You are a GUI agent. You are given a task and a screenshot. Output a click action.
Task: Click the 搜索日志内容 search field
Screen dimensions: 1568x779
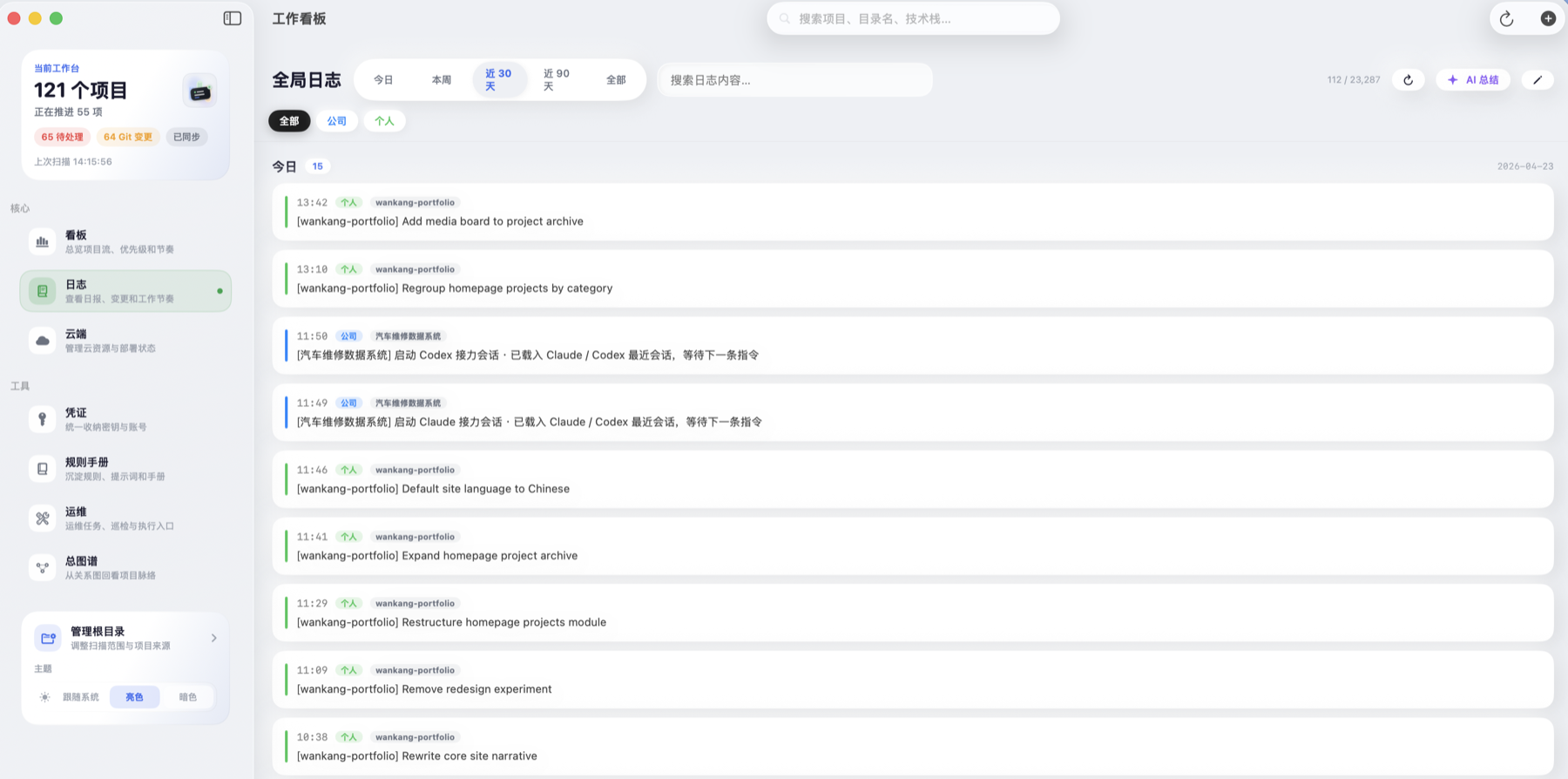[x=794, y=80]
